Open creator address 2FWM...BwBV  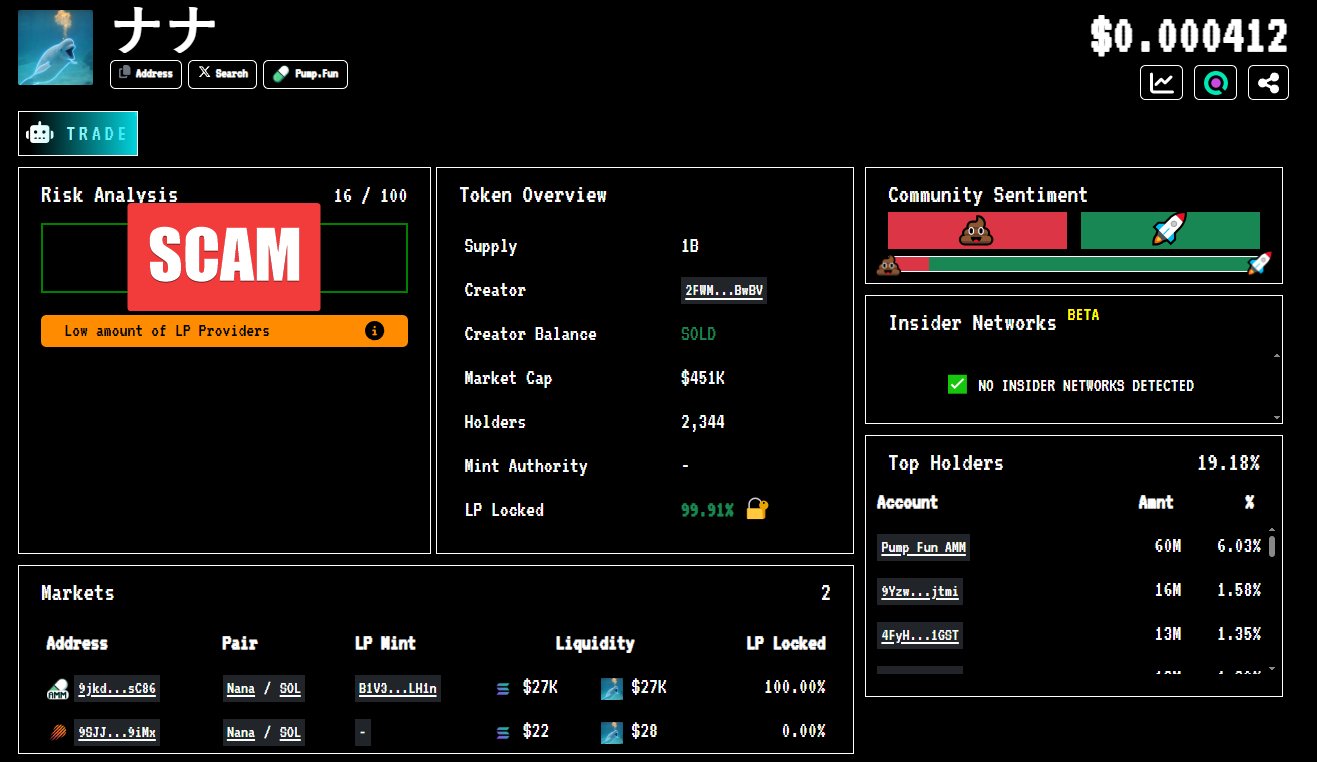click(x=724, y=291)
